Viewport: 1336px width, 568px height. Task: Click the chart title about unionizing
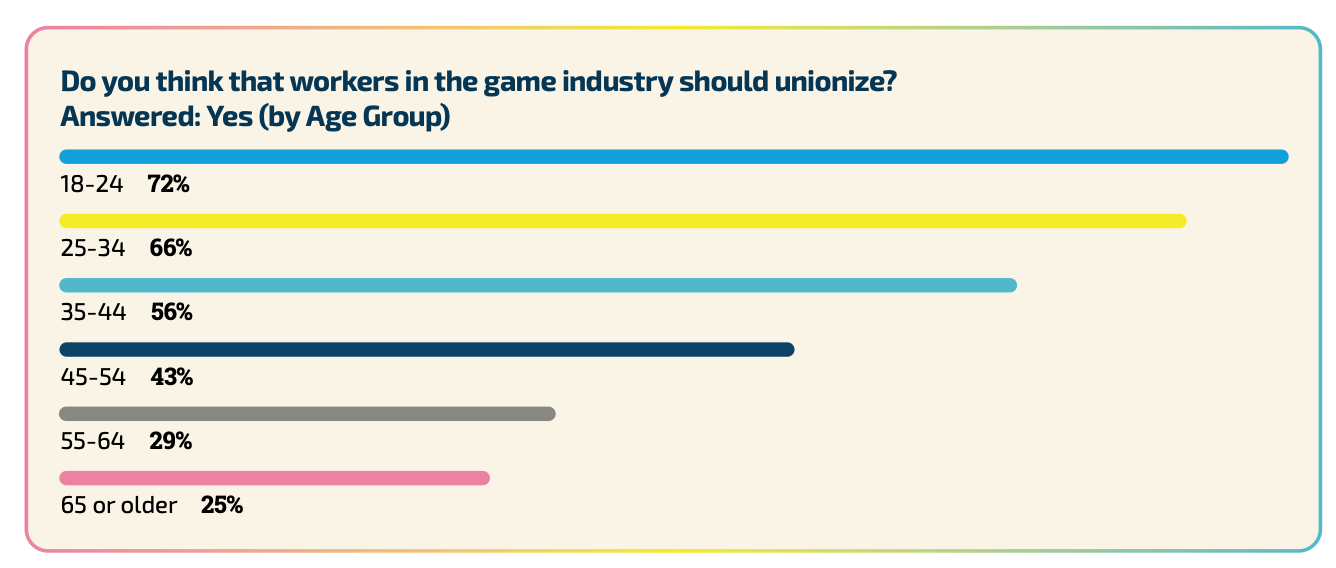[x=477, y=82]
